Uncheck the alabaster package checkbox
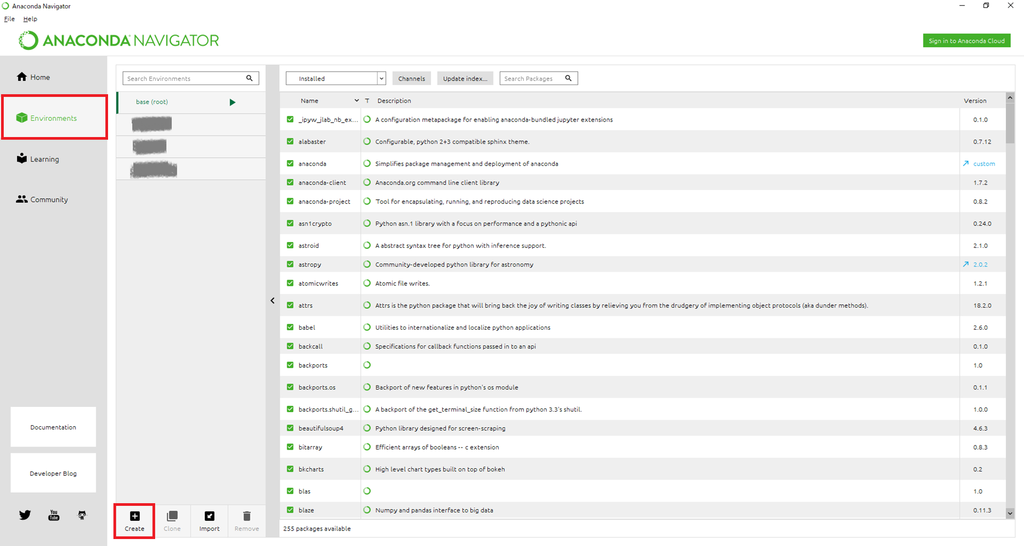 coord(290,141)
